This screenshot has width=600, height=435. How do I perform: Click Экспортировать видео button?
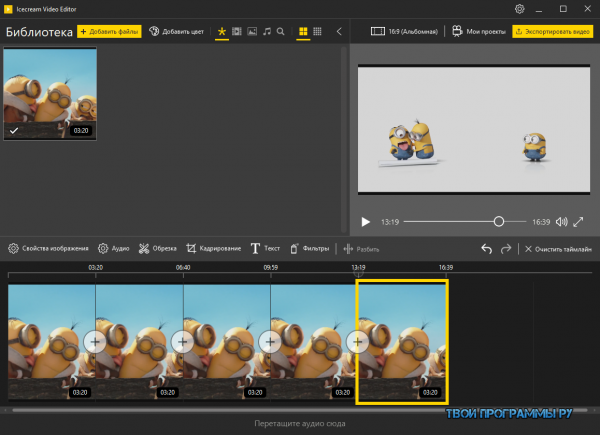click(x=553, y=31)
